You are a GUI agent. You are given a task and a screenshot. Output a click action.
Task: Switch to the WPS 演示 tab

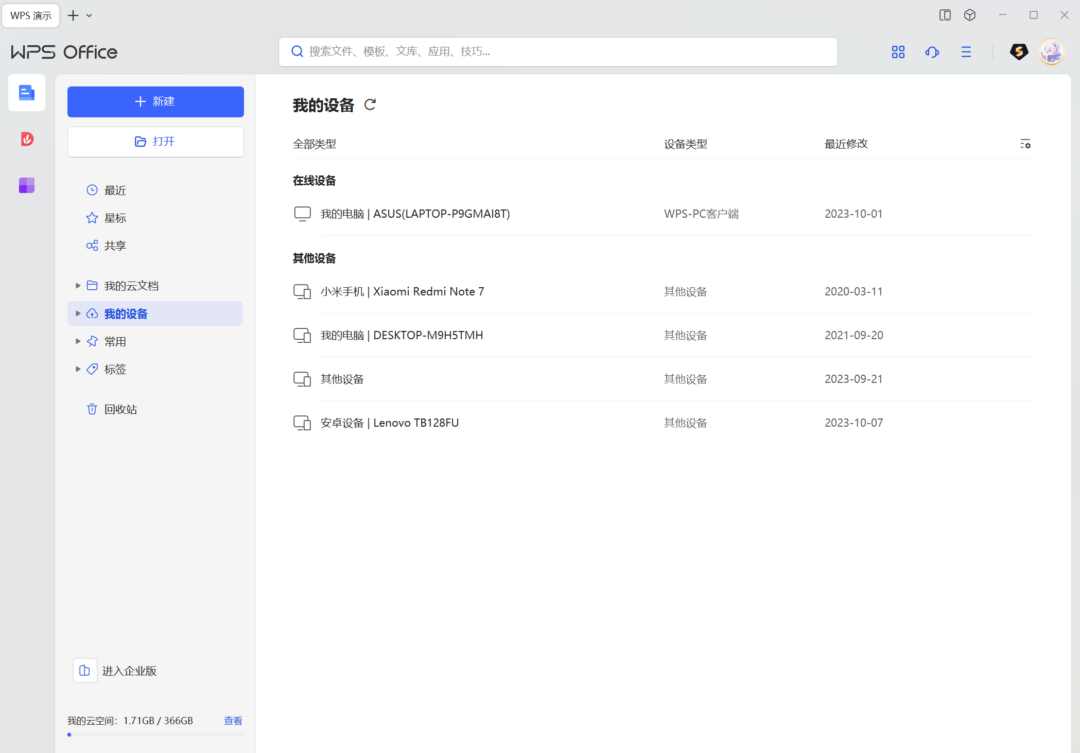(x=31, y=15)
